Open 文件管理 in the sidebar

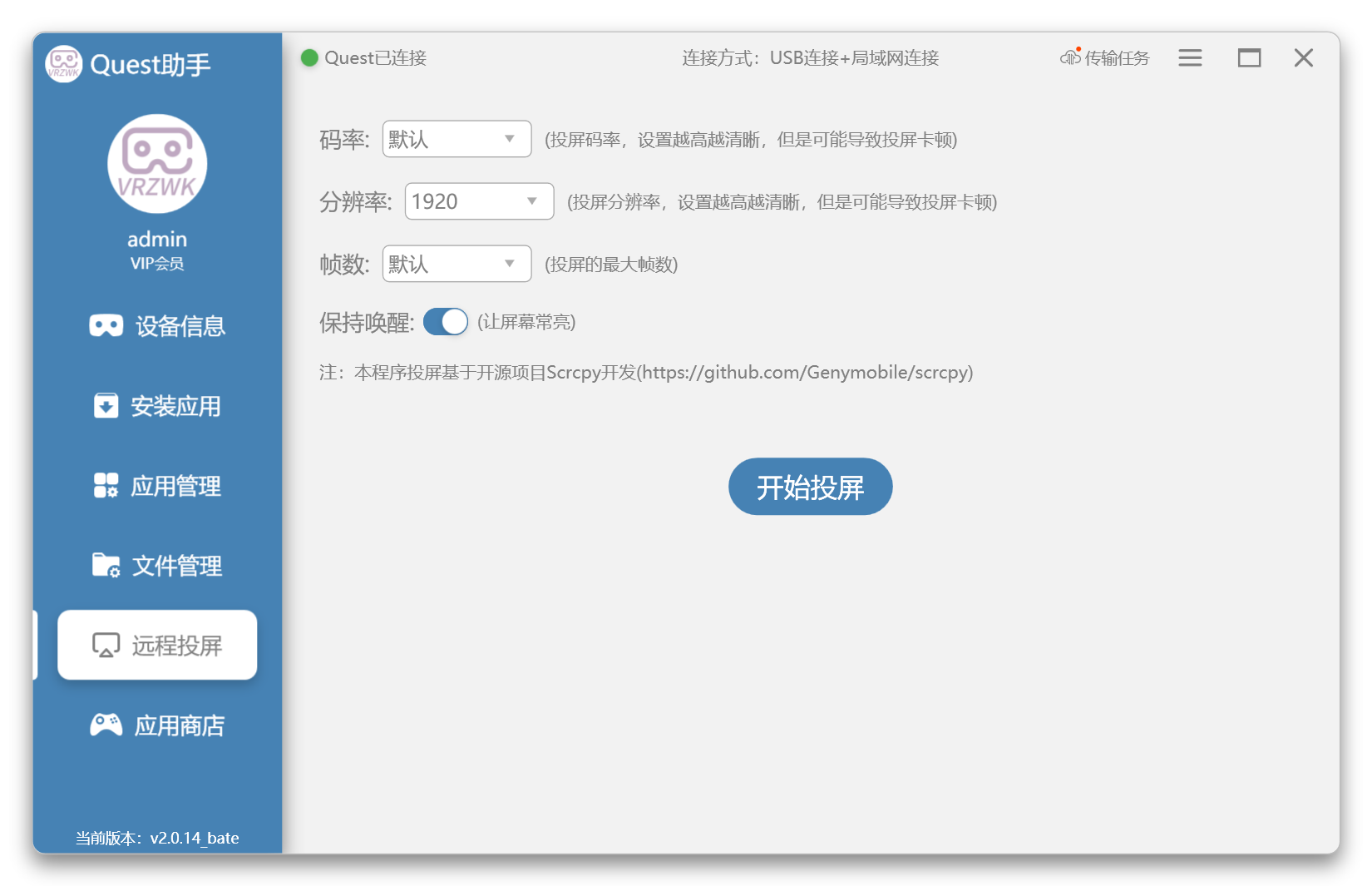[x=177, y=566]
